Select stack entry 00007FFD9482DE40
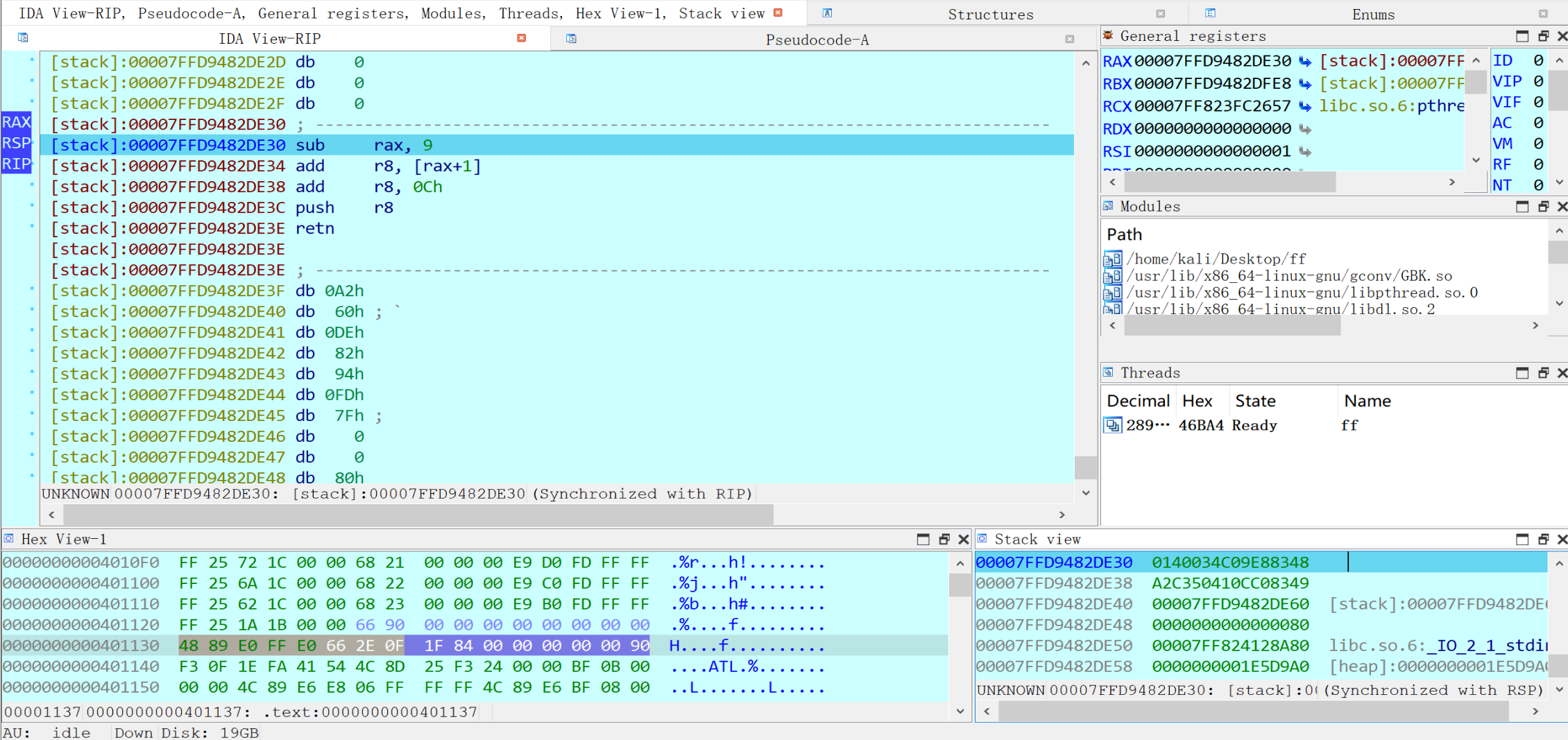Viewport: 1568px width, 740px height. (1261, 604)
